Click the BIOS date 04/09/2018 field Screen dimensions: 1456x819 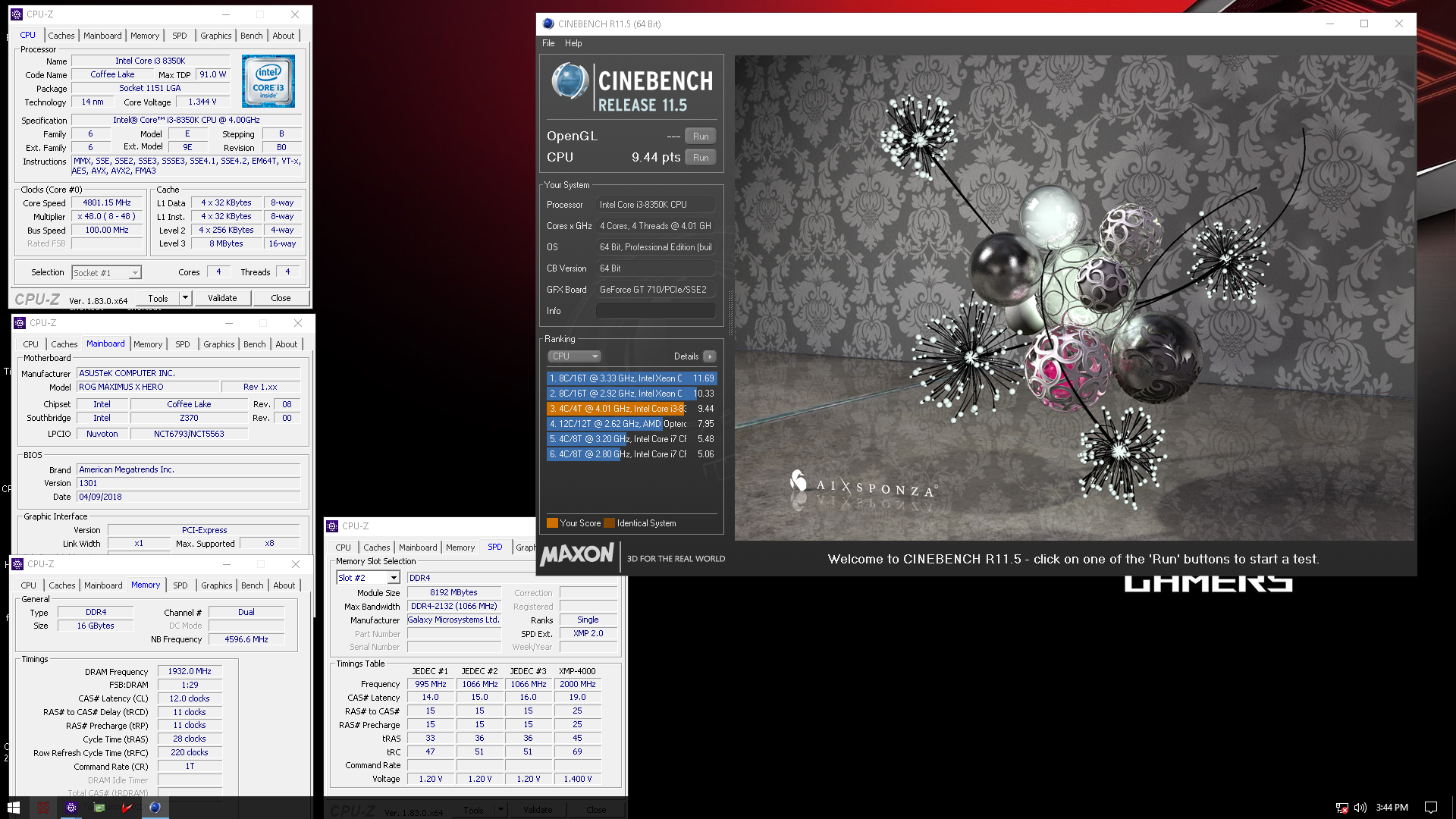[x=189, y=497]
